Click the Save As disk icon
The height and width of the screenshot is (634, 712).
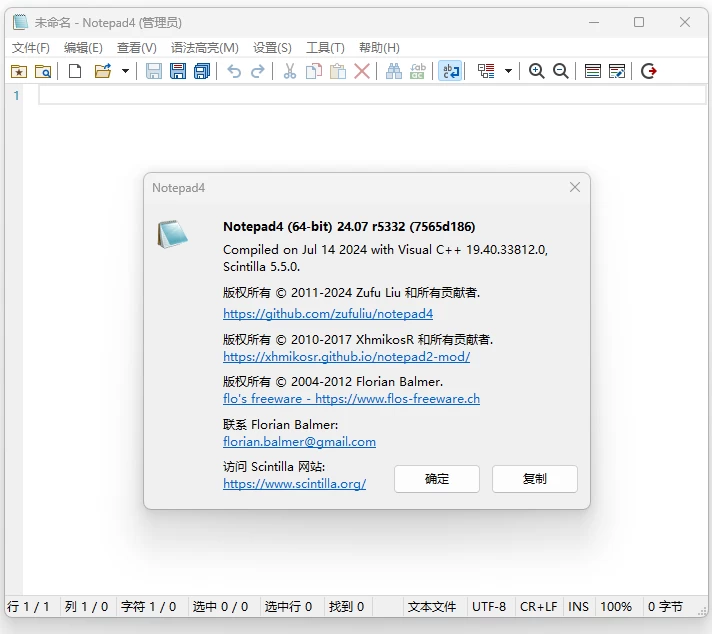tap(178, 71)
